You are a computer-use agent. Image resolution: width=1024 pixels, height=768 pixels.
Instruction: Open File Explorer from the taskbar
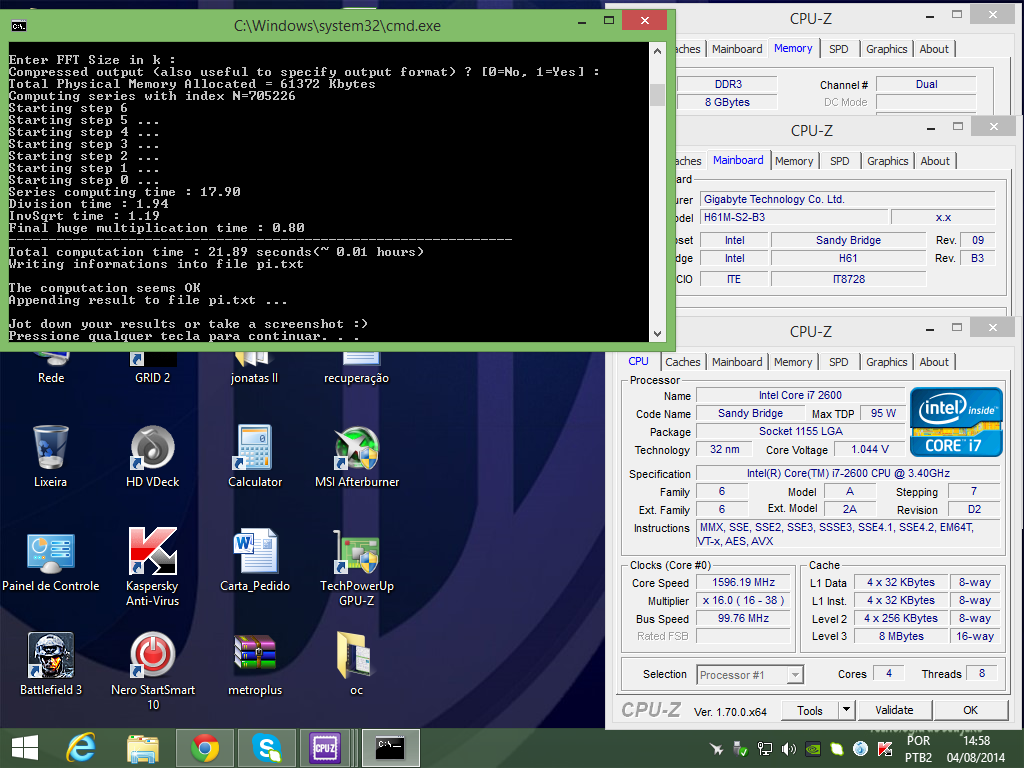click(x=142, y=748)
